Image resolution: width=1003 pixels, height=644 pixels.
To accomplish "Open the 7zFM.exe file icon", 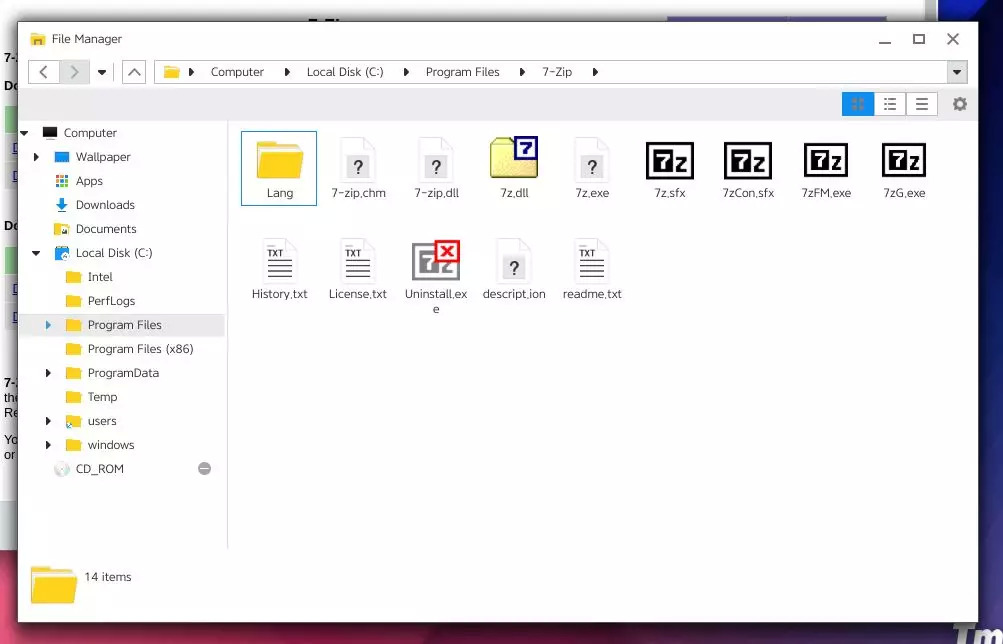I will point(826,162).
